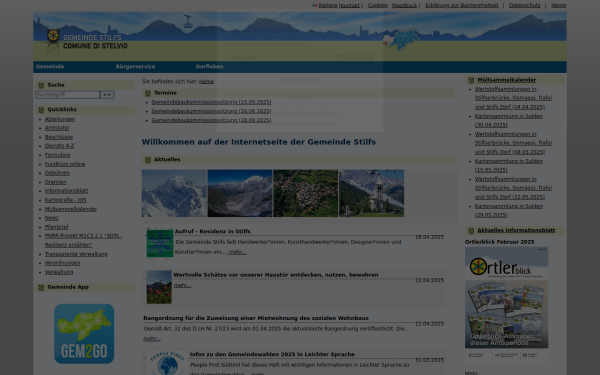
Task: Open Gemeindebaukommissionssitzung (26.06.2025)
Action: pyautogui.click(x=211, y=111)
